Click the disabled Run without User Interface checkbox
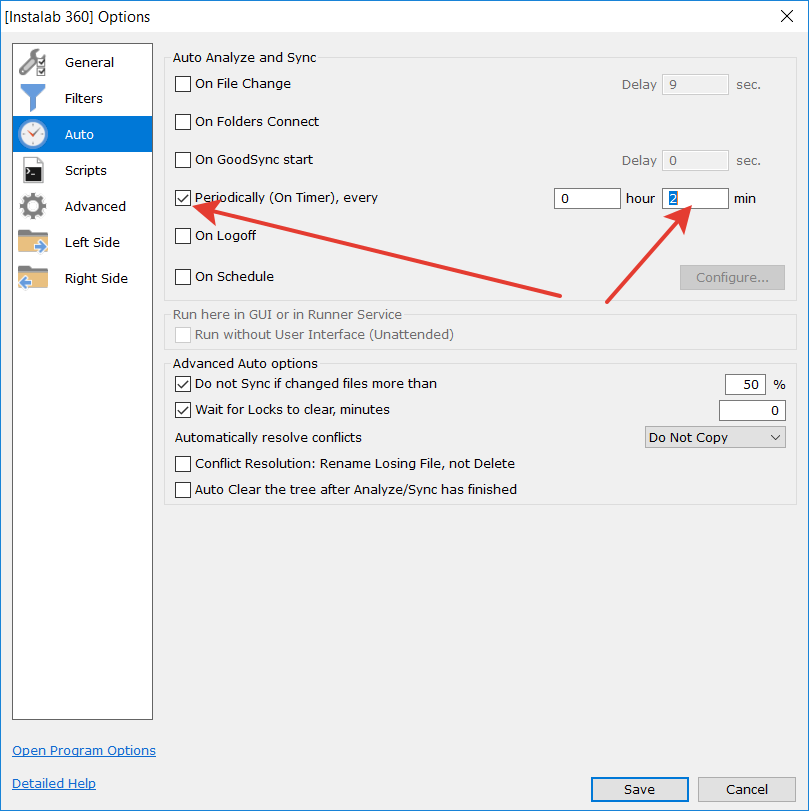The width and height of the screenshot is (809, 811). (183, 335)
